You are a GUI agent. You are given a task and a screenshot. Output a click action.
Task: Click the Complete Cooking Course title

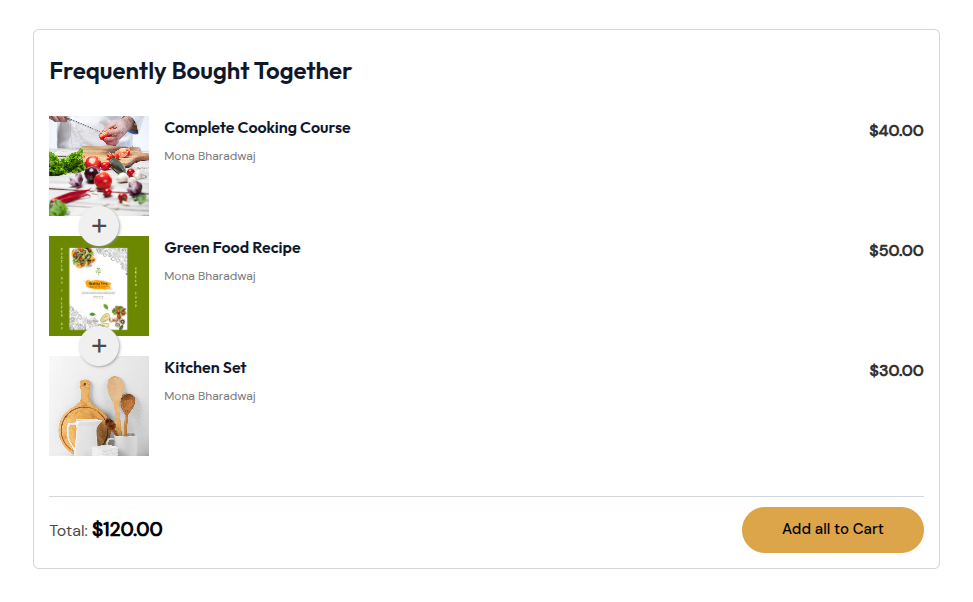[257, 128]
